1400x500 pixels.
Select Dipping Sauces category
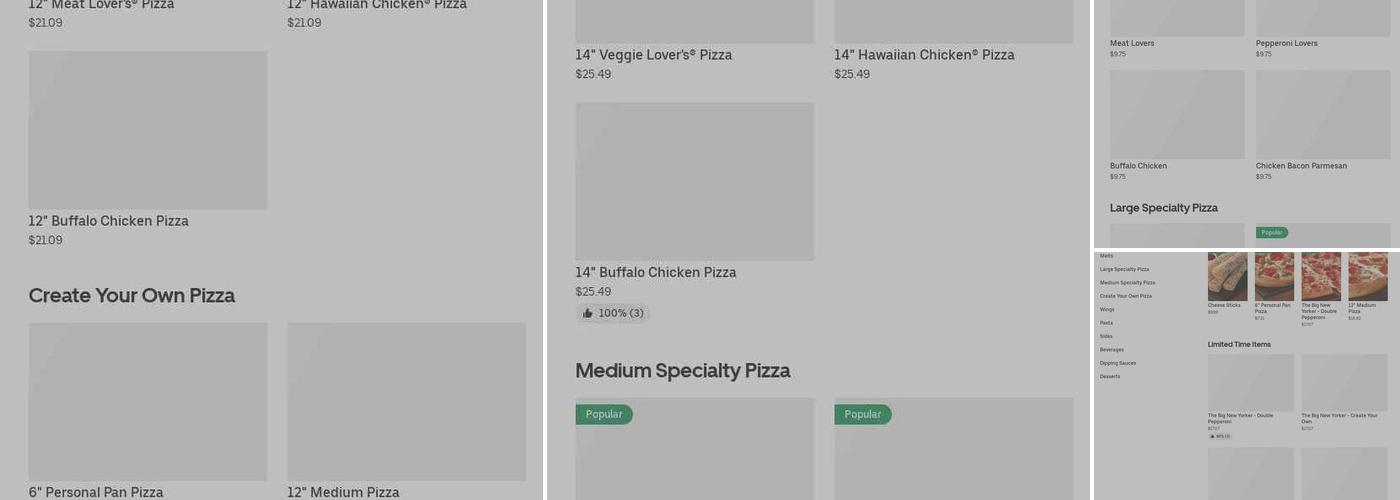(1118, 363)
